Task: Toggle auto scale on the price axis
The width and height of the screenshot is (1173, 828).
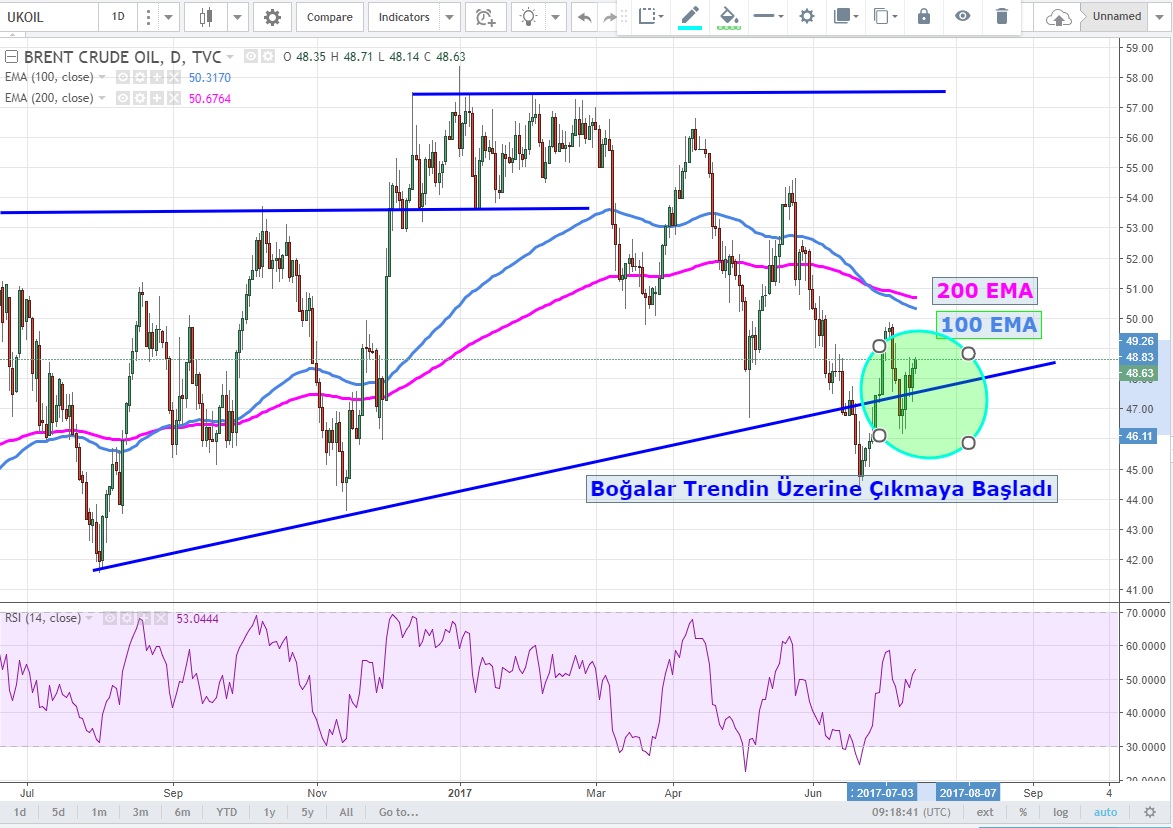Action: coord(1104,812)
